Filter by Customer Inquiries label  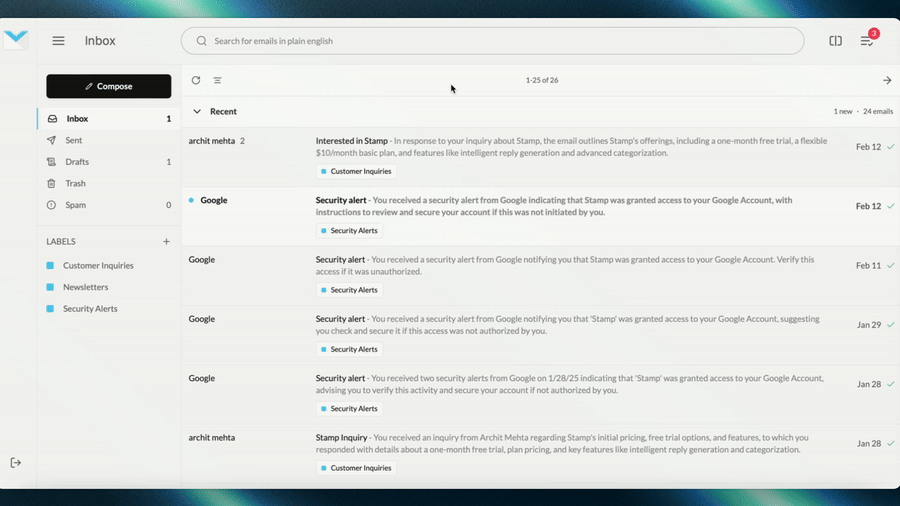tap(98, 266)
